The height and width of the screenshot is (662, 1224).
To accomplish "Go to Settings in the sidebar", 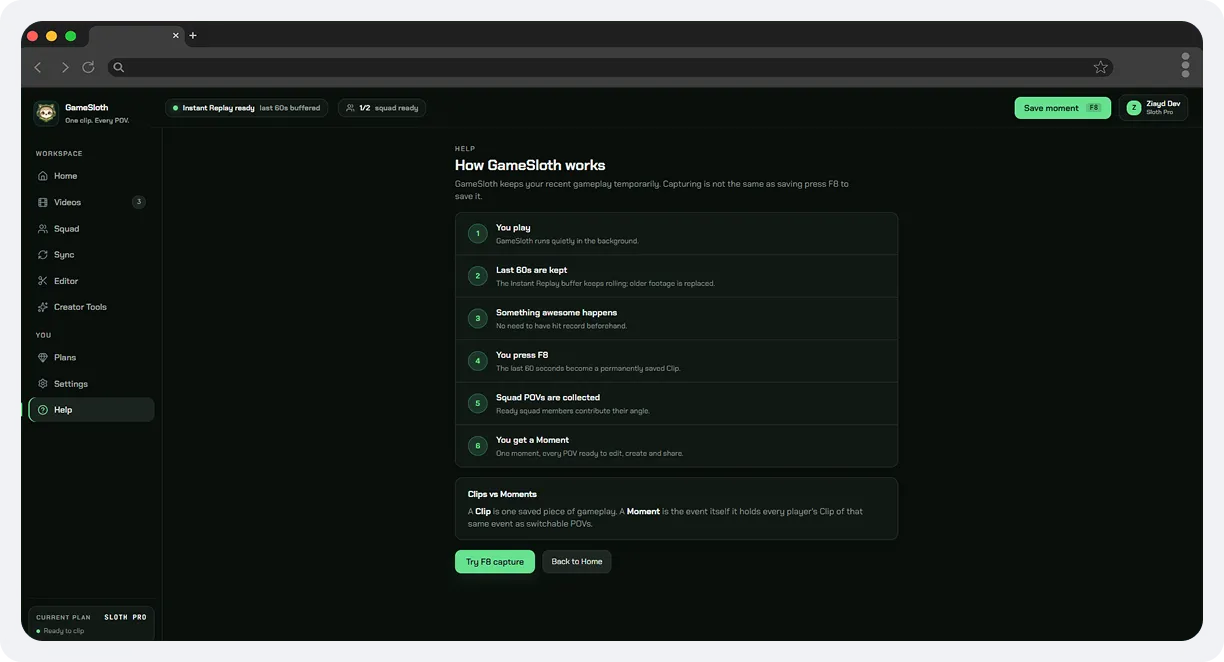I will click(x=91, y=384).
